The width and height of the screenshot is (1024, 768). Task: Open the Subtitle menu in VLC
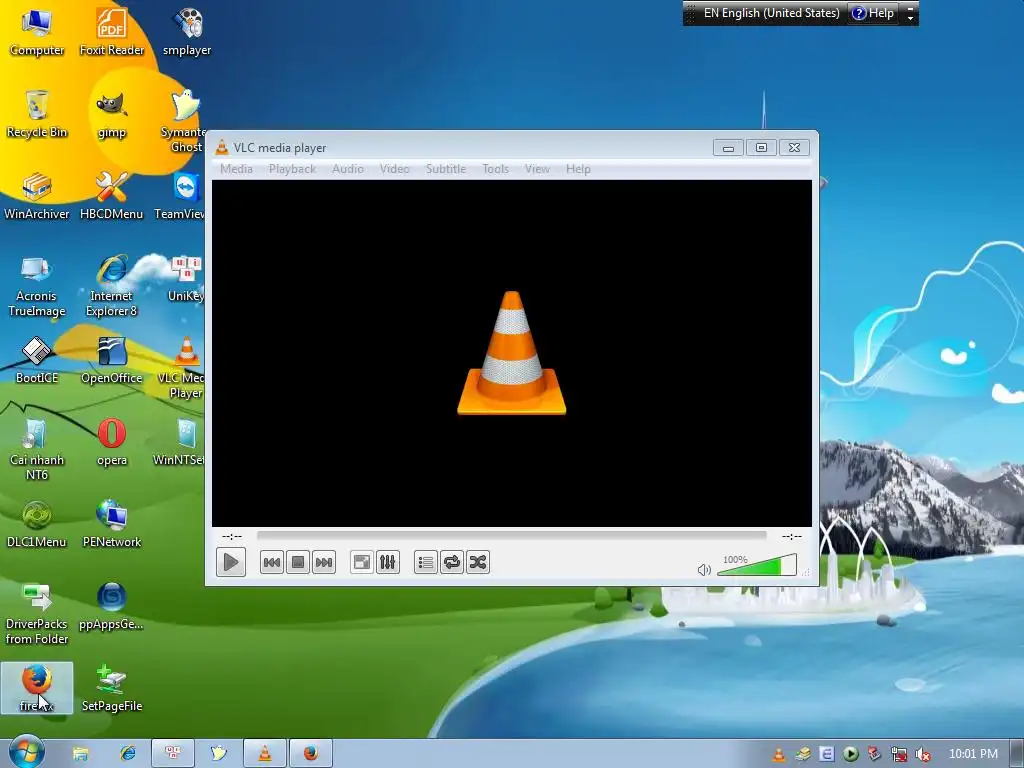[446, 169]
